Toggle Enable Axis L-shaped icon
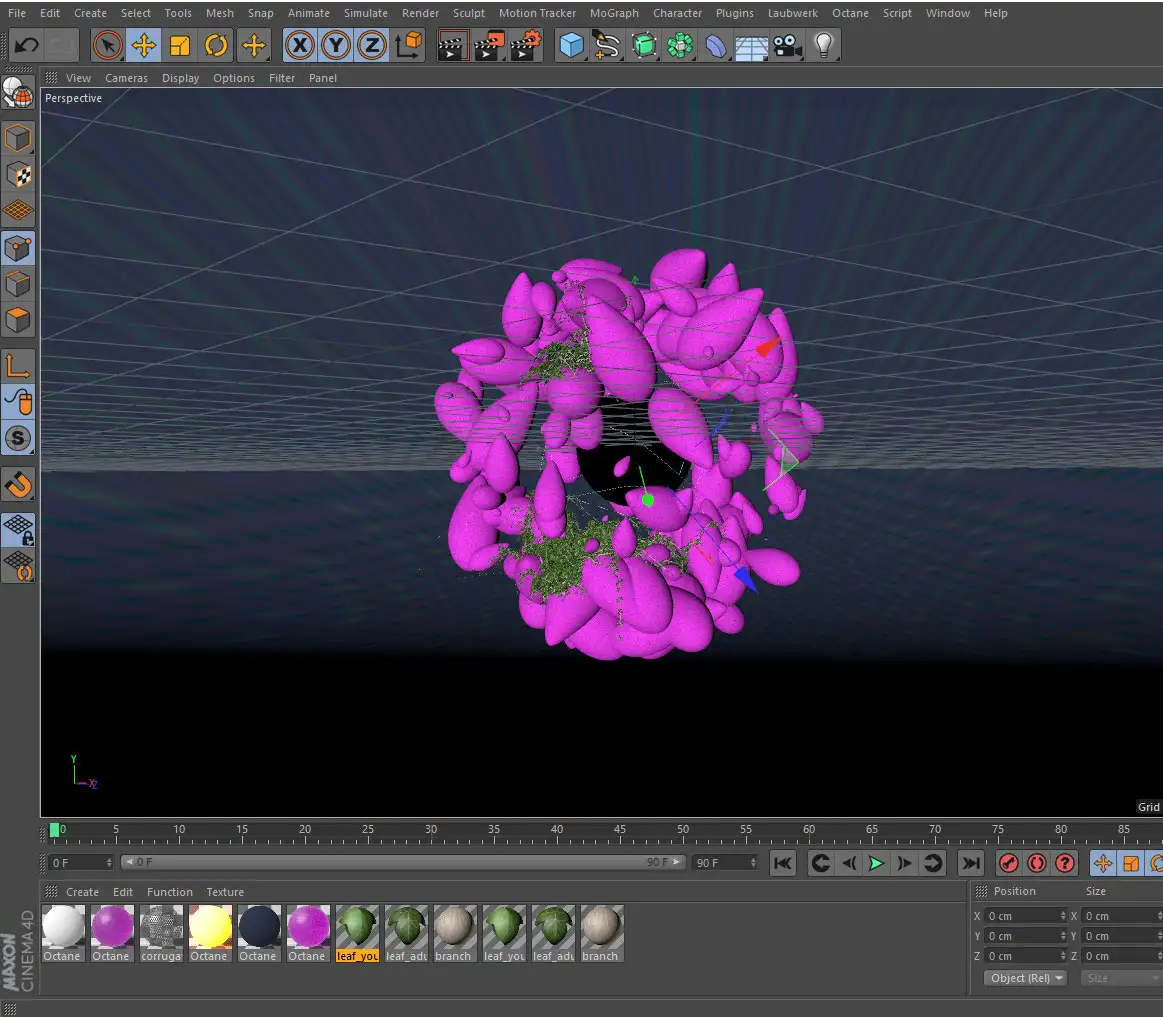Screen dimensions: 1163x1017 point(18,366)
